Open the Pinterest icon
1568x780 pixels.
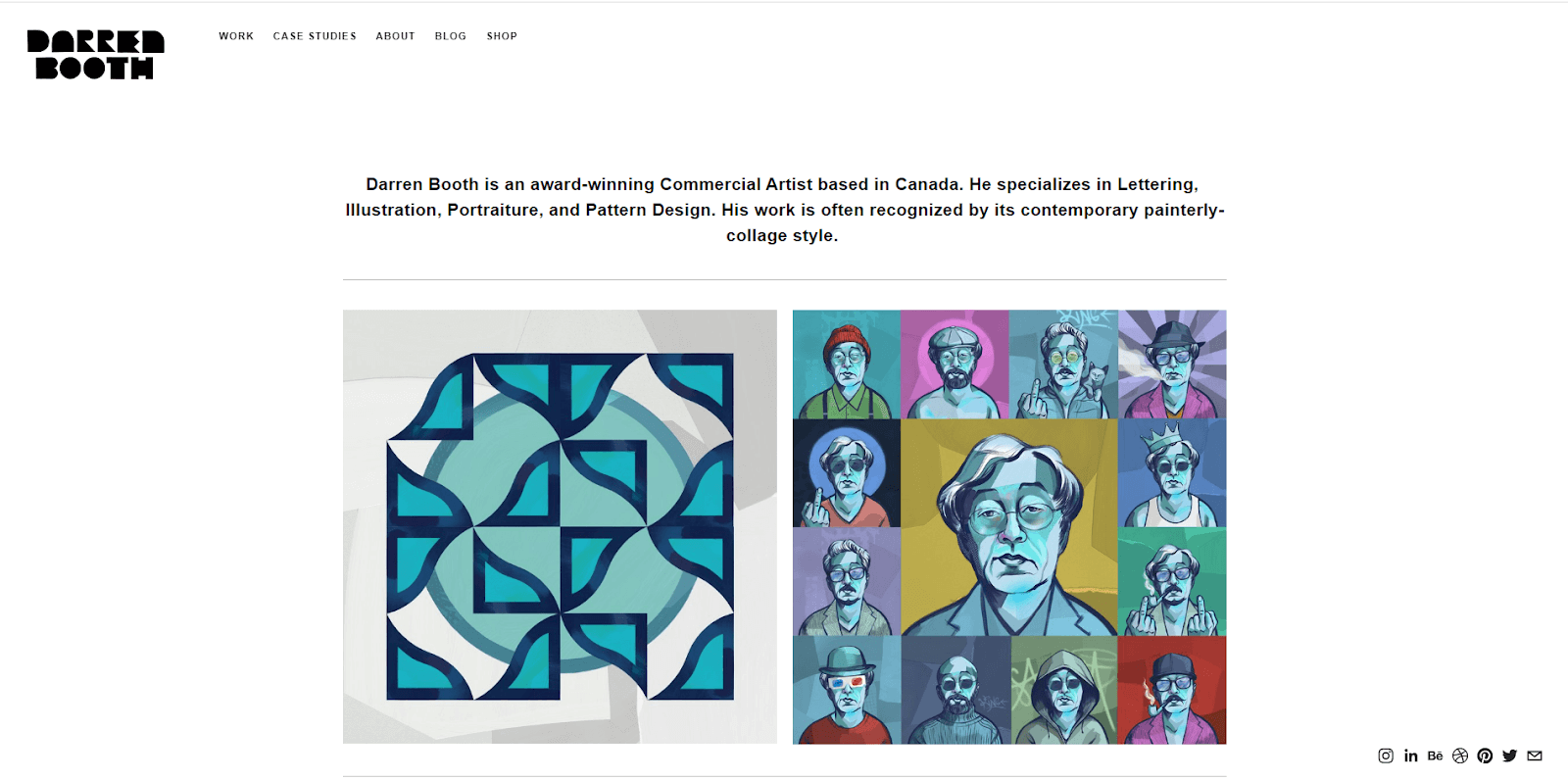1484,756
